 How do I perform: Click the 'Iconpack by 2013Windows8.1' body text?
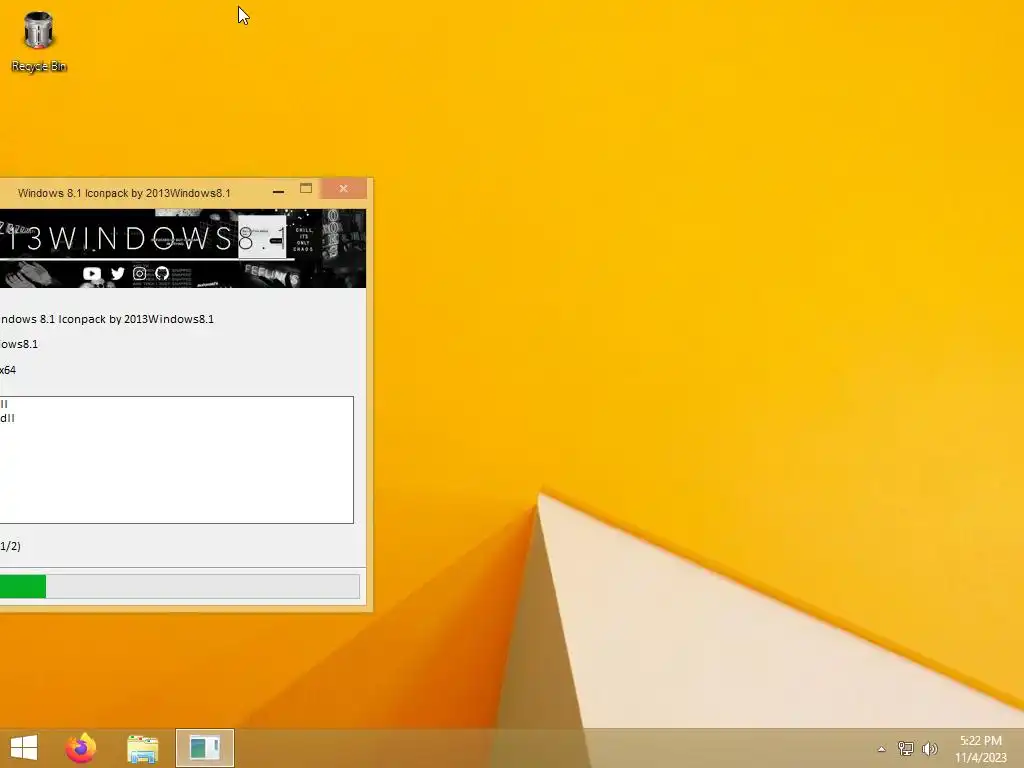(136, 319)
